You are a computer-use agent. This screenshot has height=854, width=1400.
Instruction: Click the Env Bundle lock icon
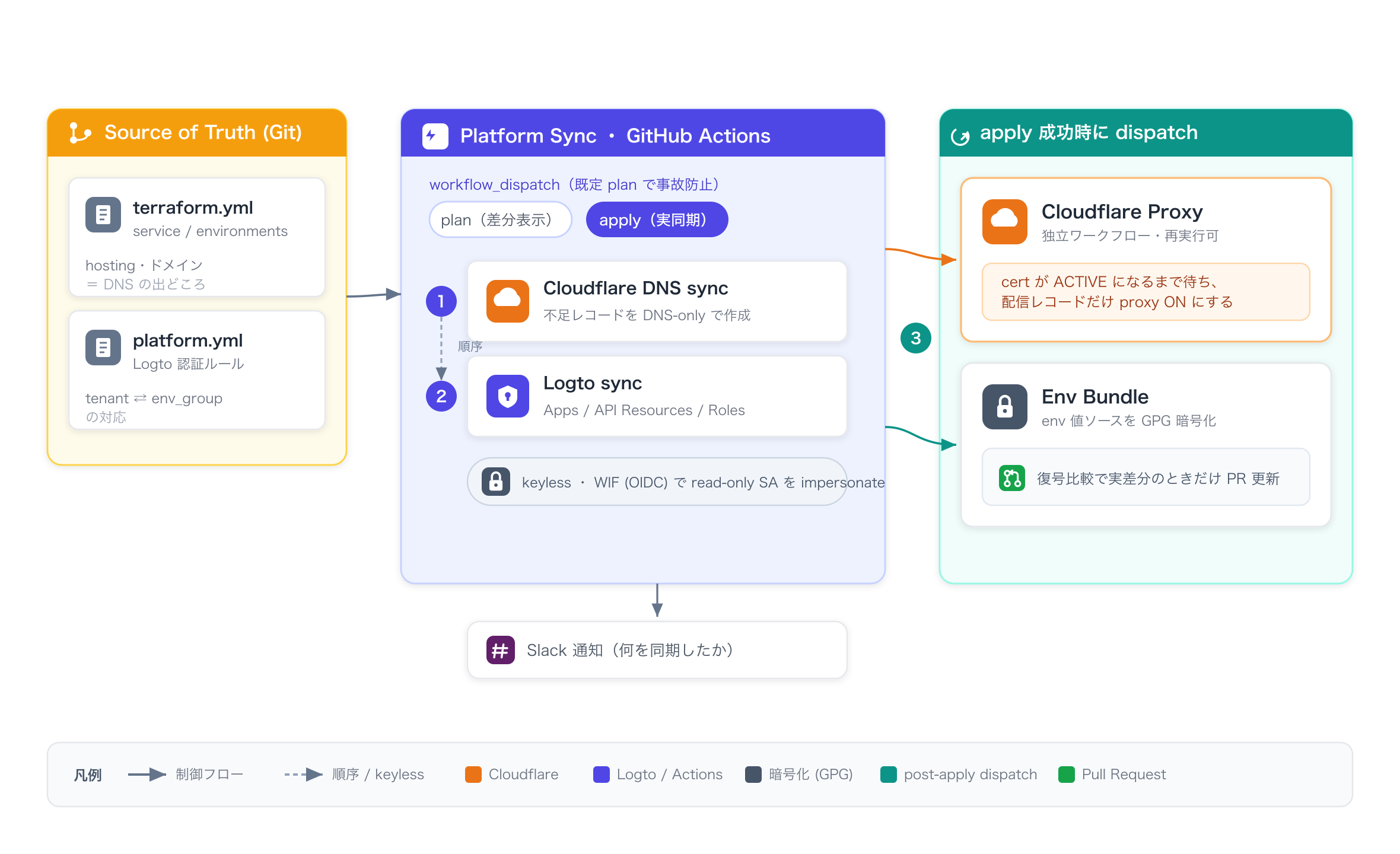tap(1005, 407)
